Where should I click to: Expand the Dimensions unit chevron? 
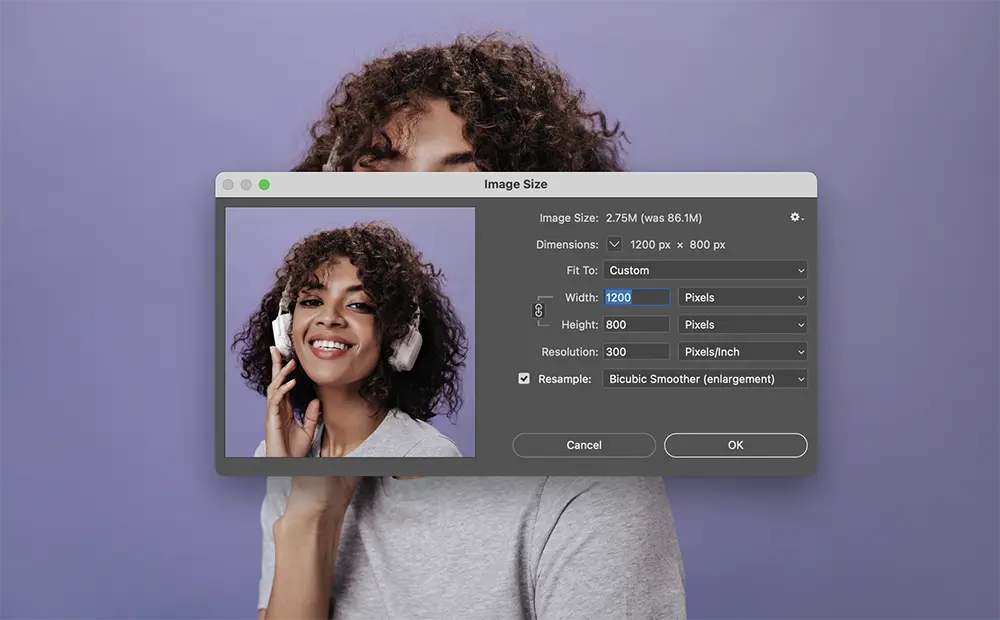614,244
